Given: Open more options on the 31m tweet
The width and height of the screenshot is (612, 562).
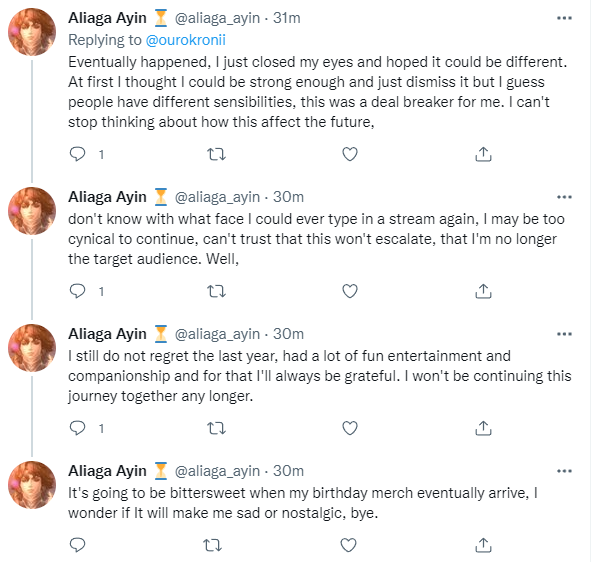Looking at the screenshot, I should [x=564, y=18].
